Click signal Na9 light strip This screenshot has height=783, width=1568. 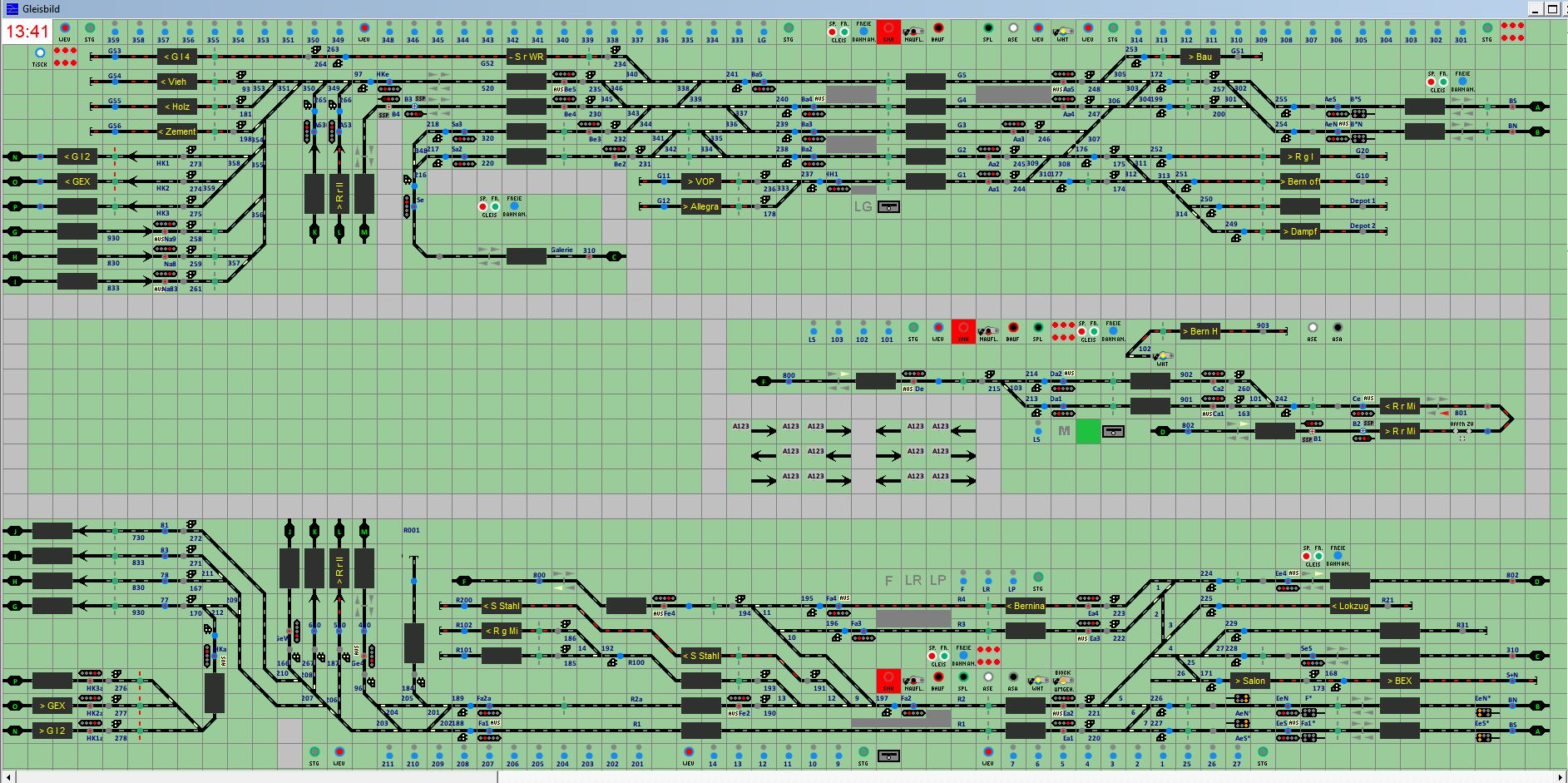point(165,224)
